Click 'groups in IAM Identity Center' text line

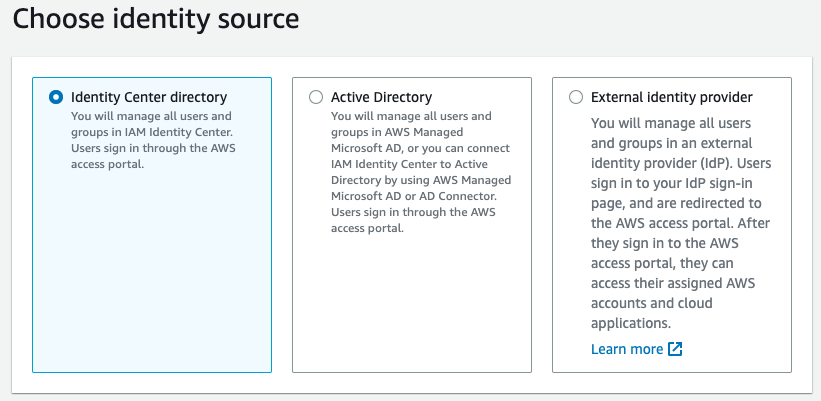click(152, 132)
